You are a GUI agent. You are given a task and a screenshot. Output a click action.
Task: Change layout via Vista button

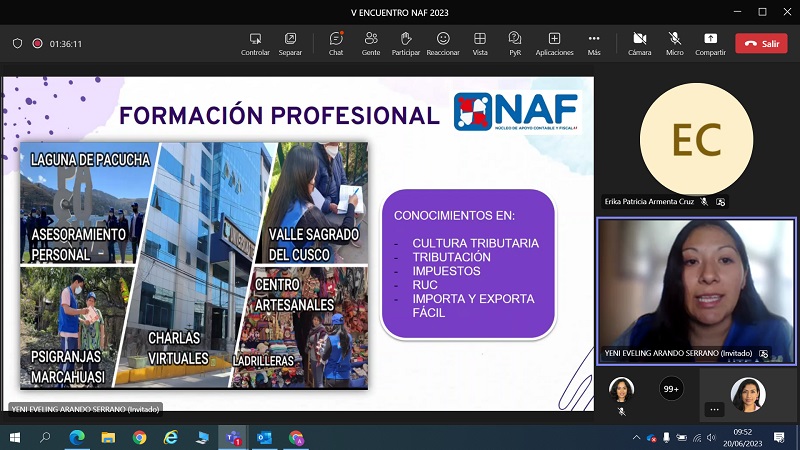[x=480, y=44]
